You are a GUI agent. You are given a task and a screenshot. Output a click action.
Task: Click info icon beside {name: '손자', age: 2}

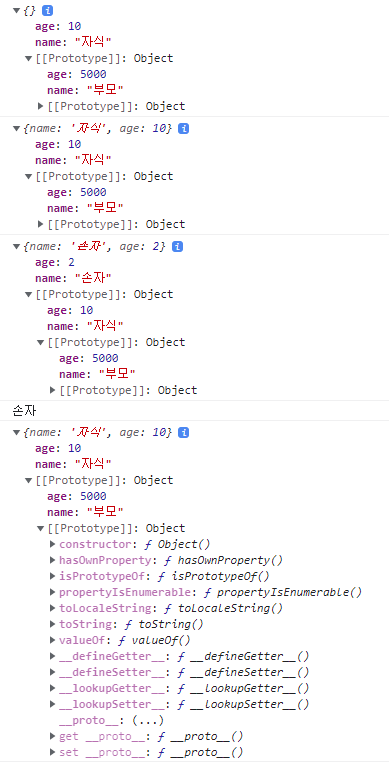coord(178,247)
